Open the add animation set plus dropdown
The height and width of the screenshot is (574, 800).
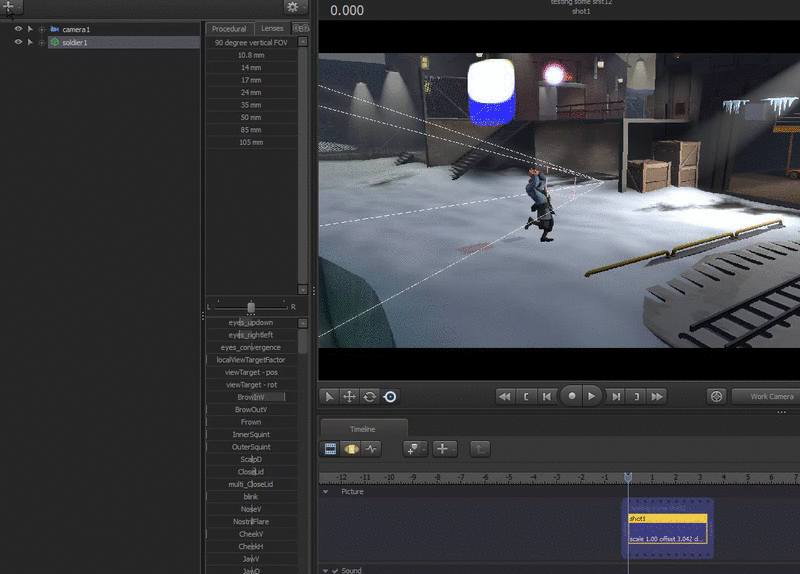click(9, 8)
